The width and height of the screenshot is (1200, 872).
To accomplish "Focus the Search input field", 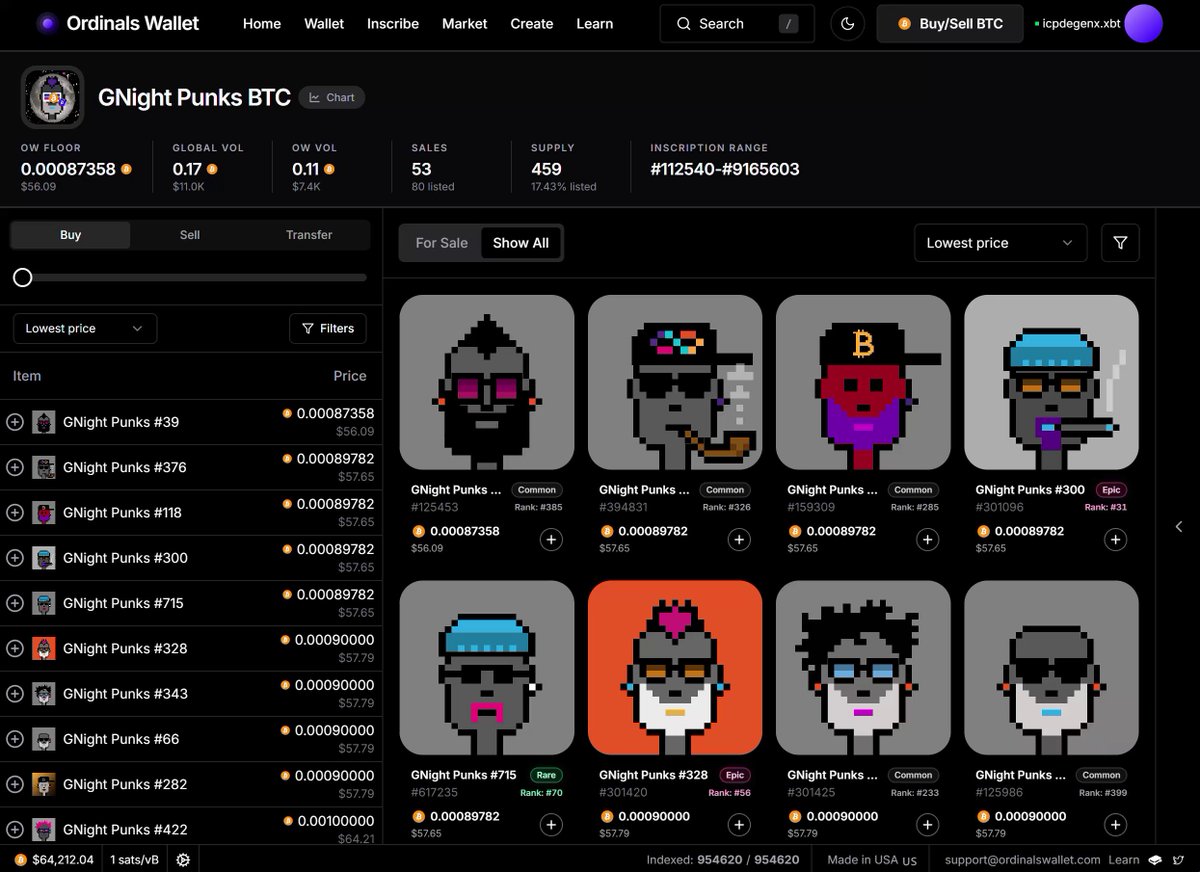I will (x=737, y=23).
